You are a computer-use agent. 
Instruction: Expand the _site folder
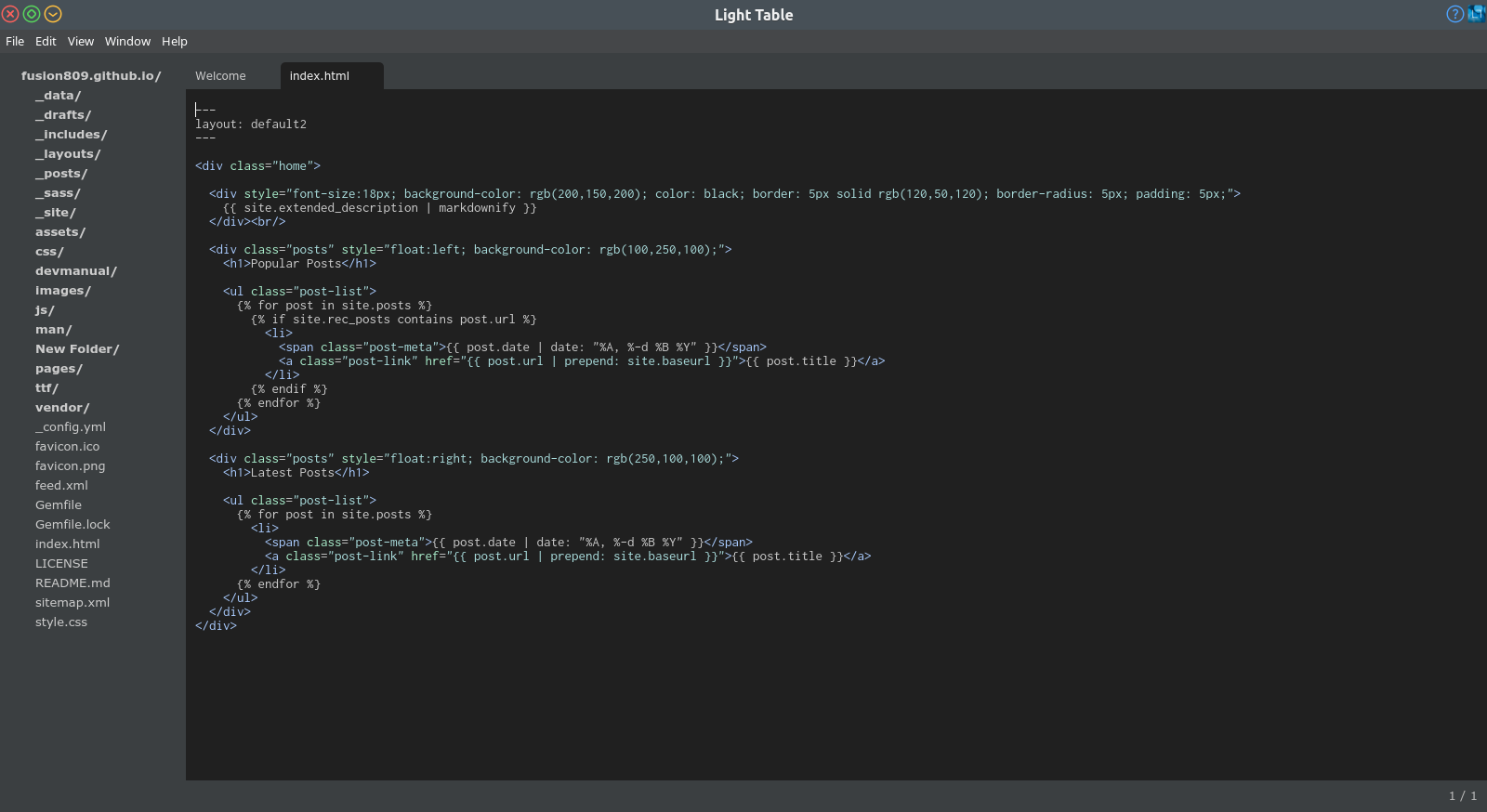coord(56,213)
